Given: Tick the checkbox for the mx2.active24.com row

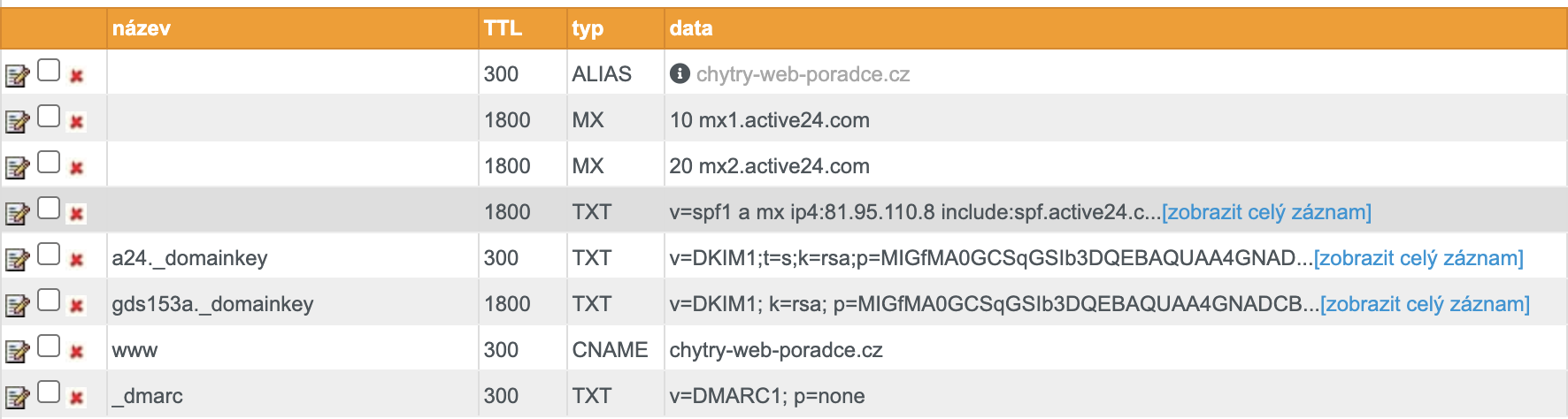Looking at the screenshot, I should 49,162.
